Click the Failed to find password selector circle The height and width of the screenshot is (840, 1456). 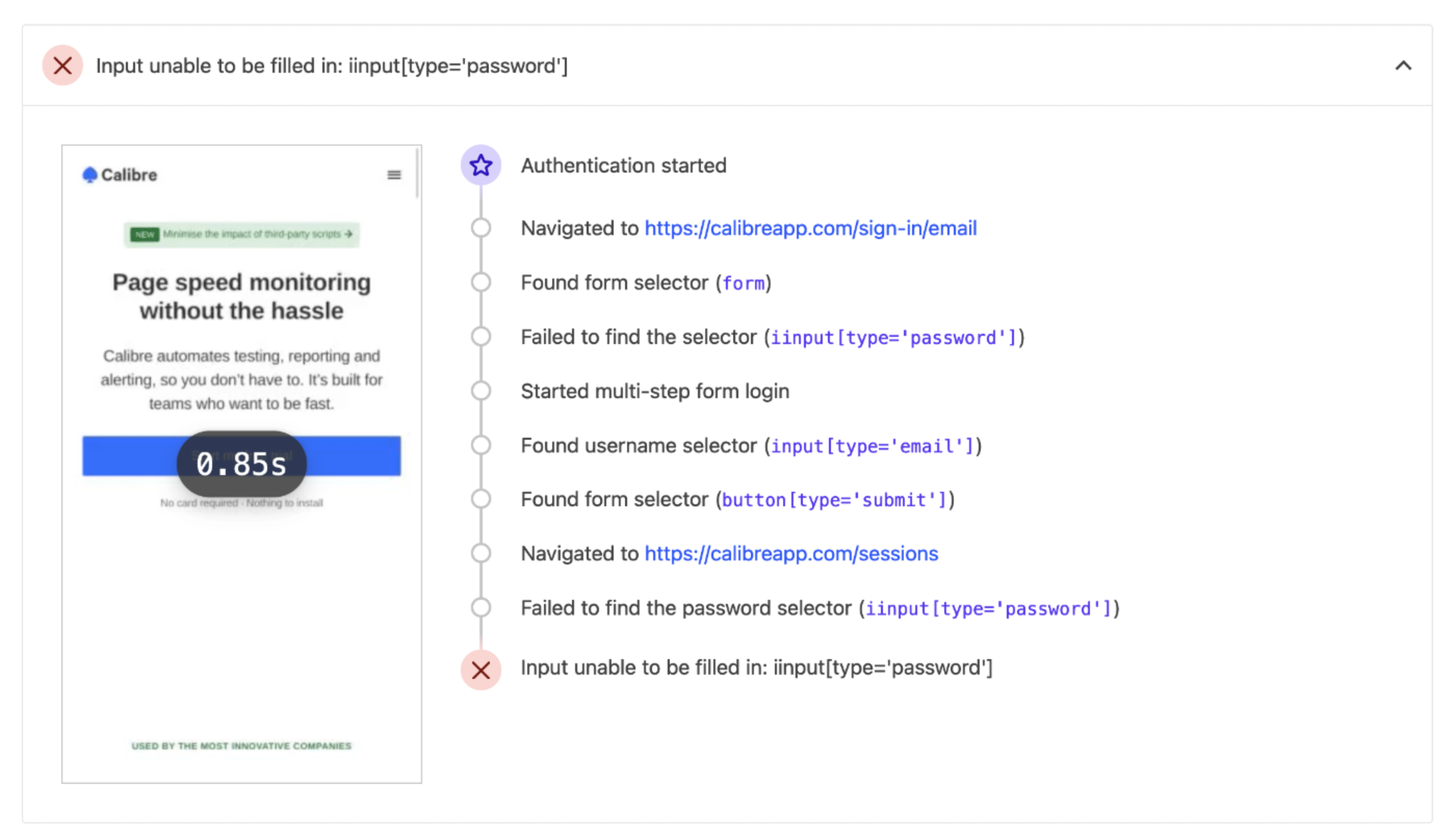pyautogui.click(x=480, y=607)
